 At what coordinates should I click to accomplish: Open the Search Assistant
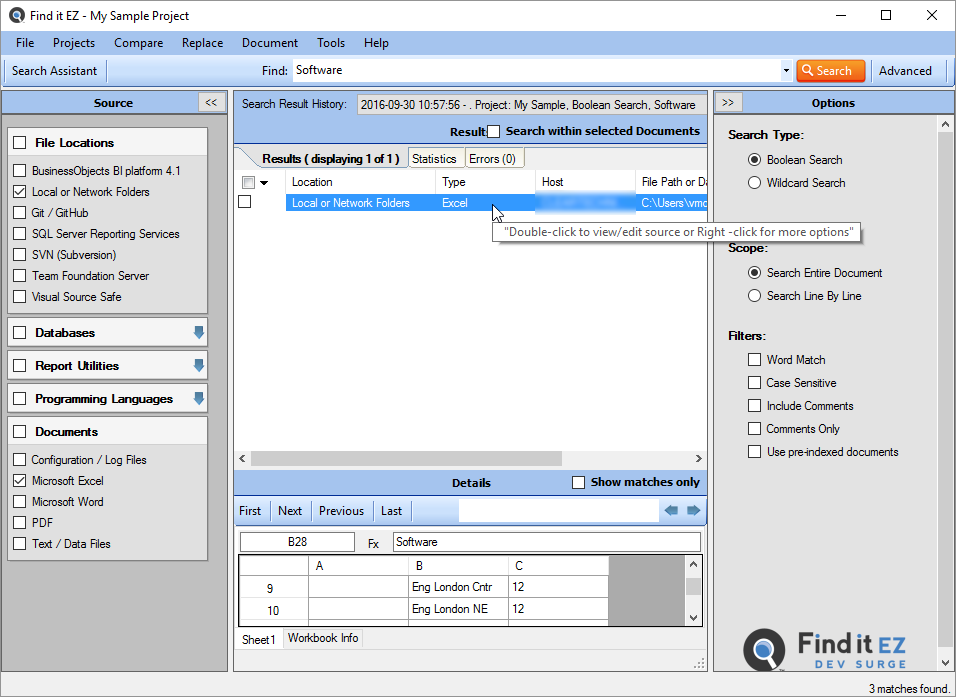[54, 71]
